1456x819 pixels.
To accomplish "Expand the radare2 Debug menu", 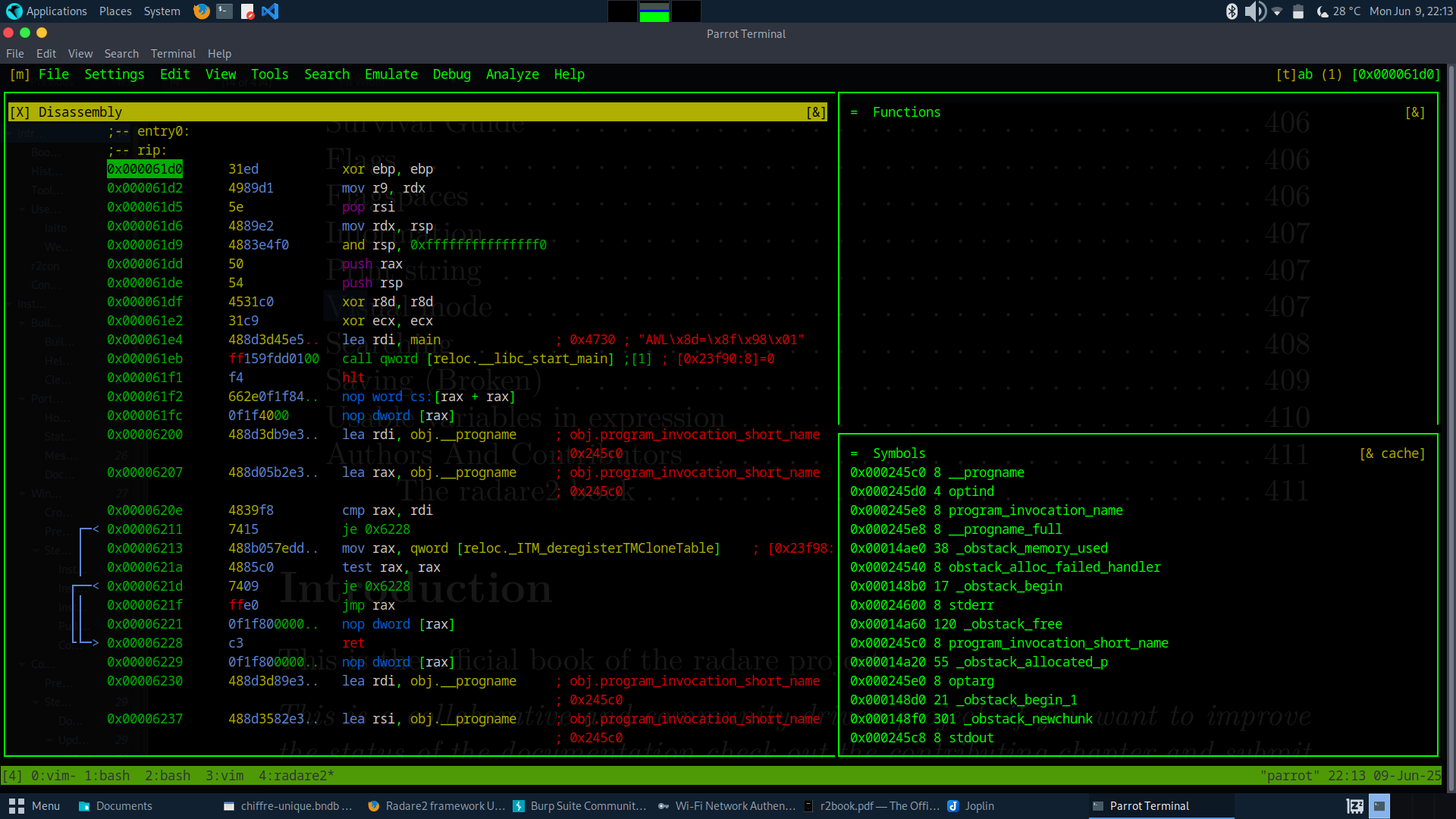I will (x=451, y=74).
